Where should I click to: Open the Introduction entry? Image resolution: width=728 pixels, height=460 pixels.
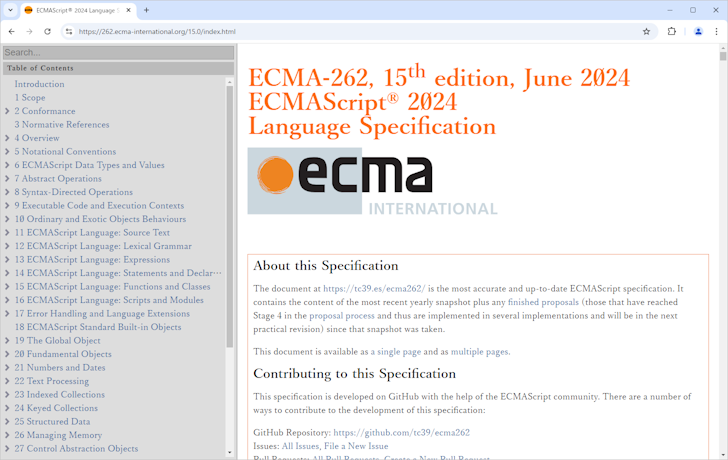pos(39,84)
